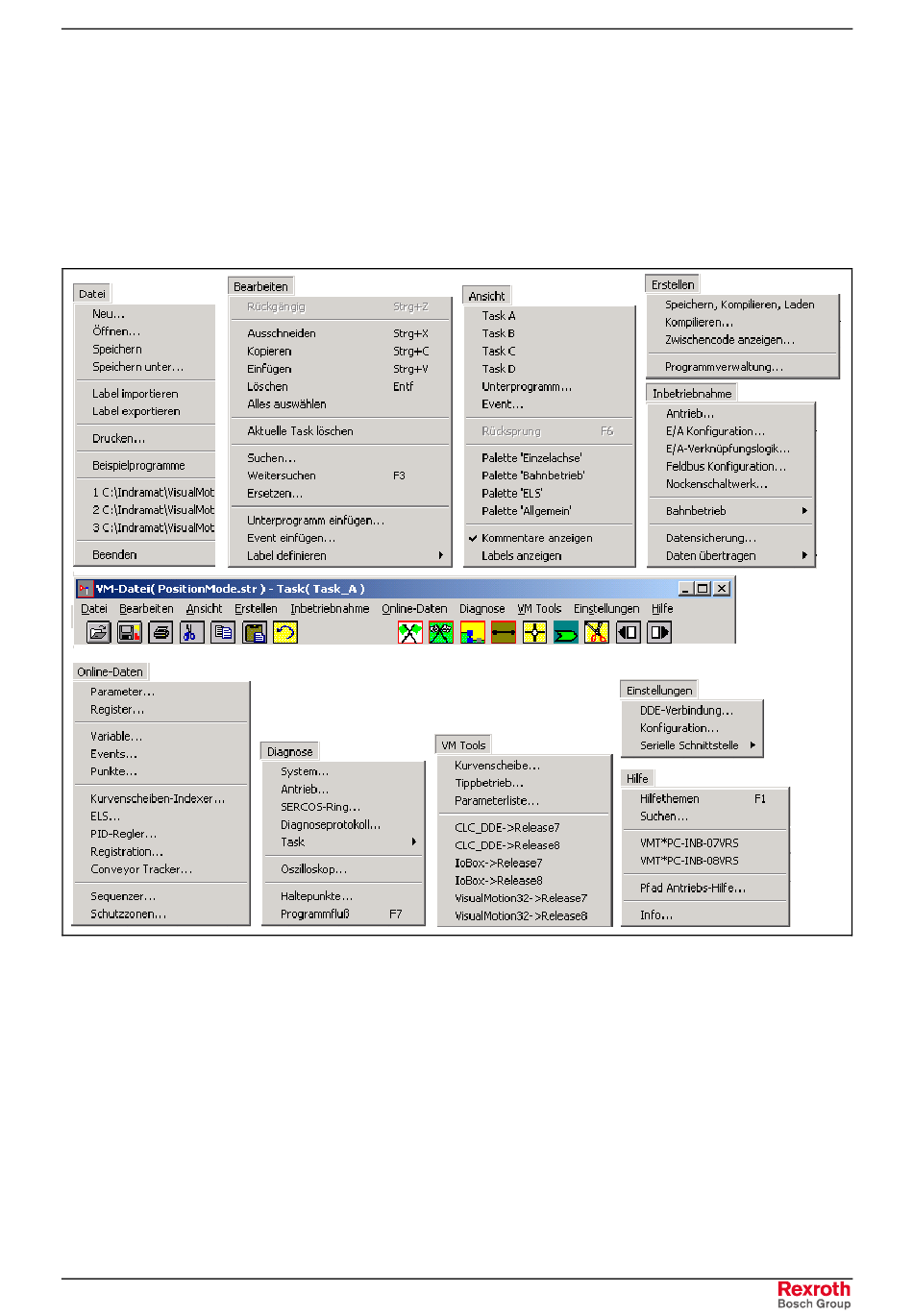Select the red-bordered crossed flags icon
Viewport: 913px width, 1316px height.
[x=410, y=632]
